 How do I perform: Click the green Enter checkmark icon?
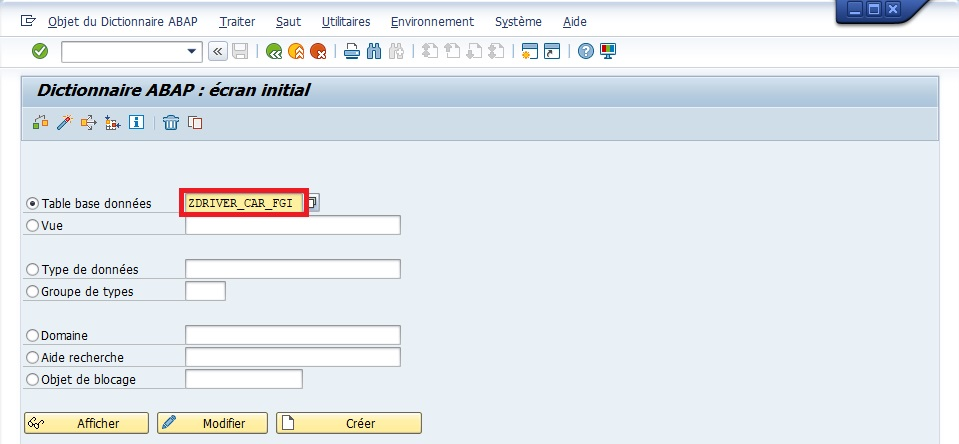coord(40,51)
